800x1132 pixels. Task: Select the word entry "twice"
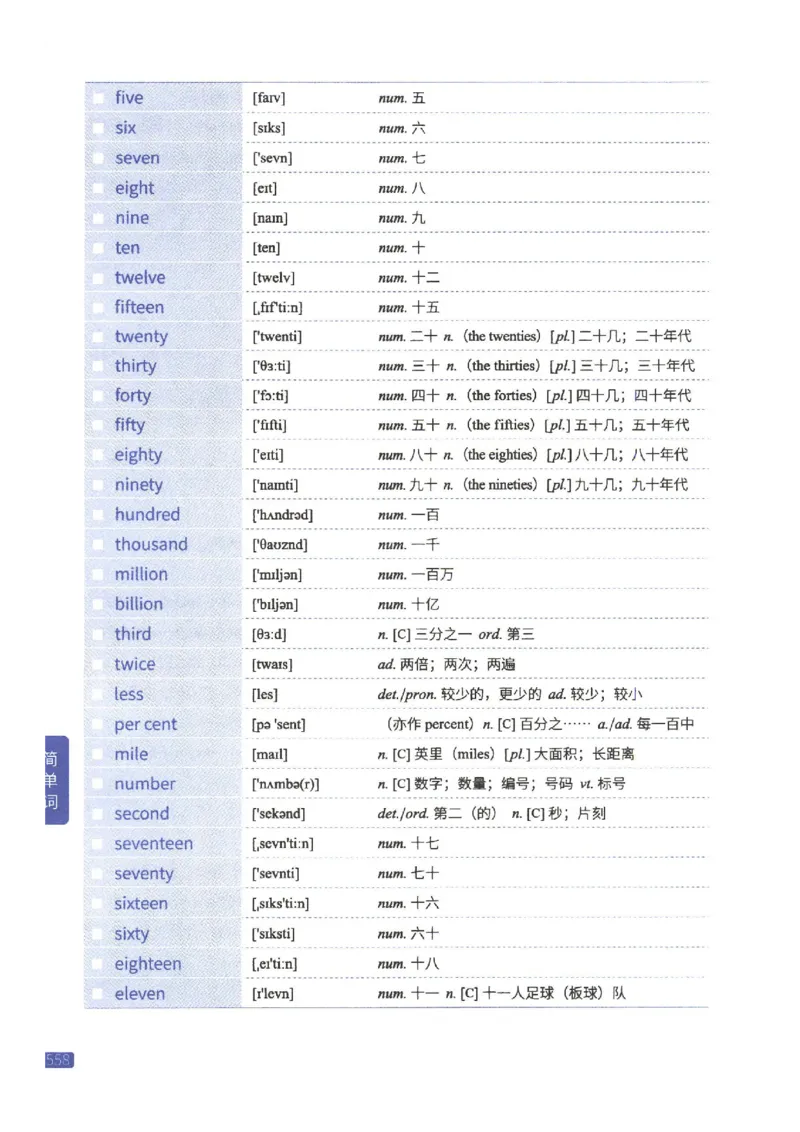pyautogui.click(x=134, y=663)
